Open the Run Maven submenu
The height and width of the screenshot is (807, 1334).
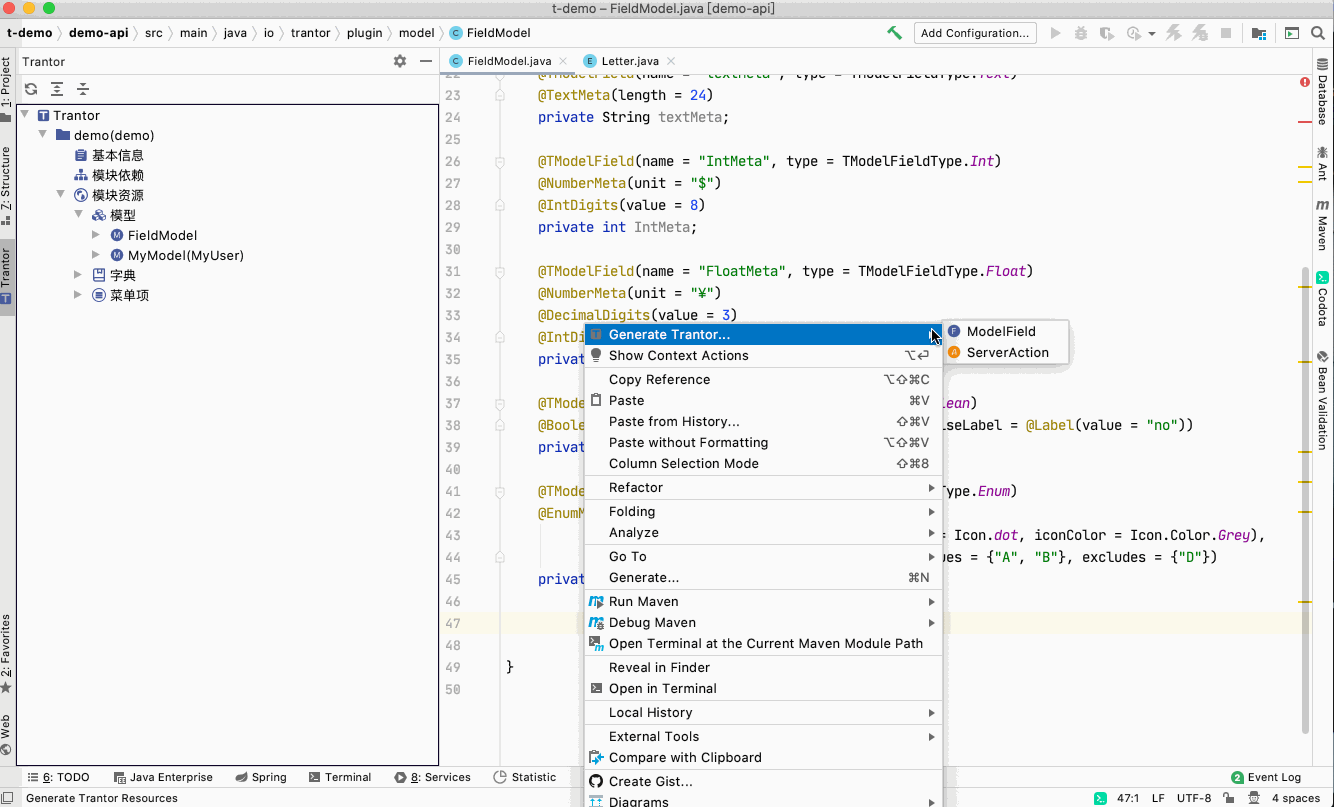[x=763, y=601]
